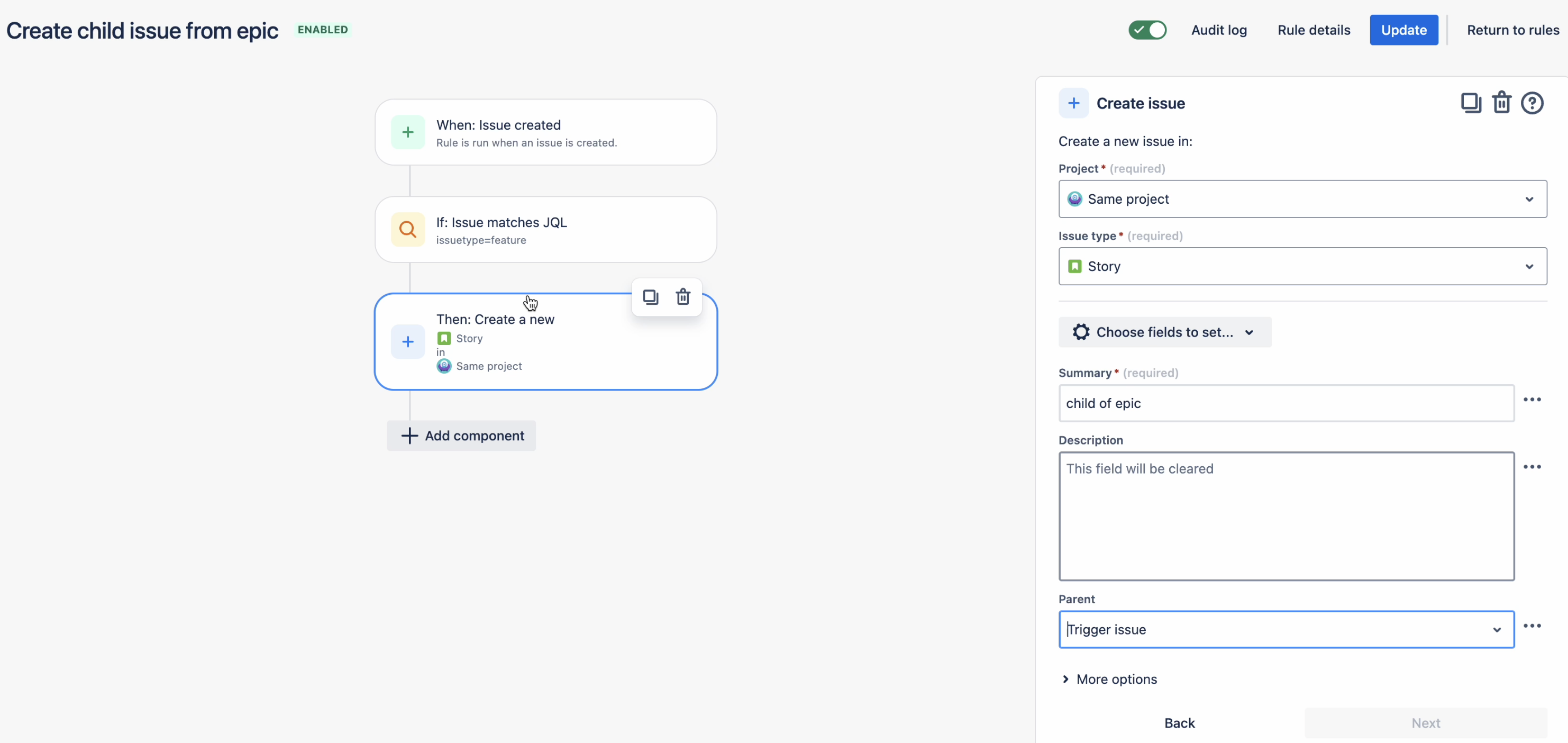
Task: Click the ellipsis next to Description field
Action: [x=1533, y=467]
